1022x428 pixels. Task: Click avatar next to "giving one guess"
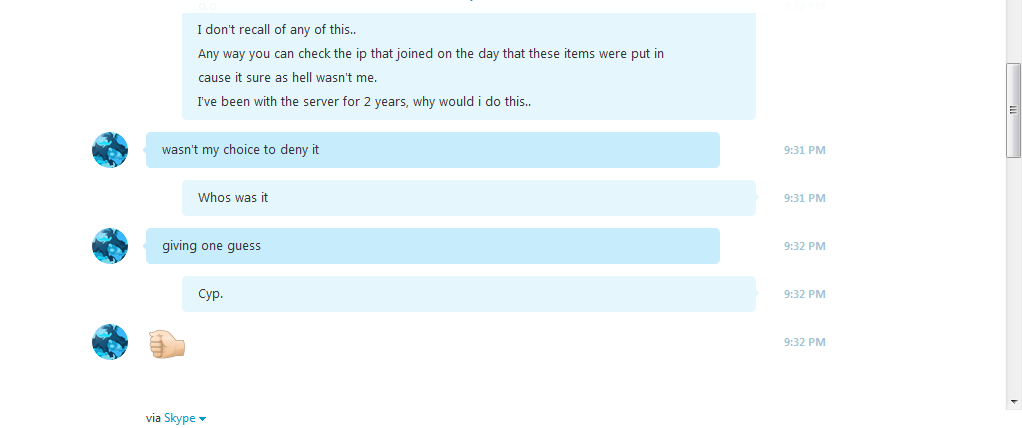click(x=110, y=246)
